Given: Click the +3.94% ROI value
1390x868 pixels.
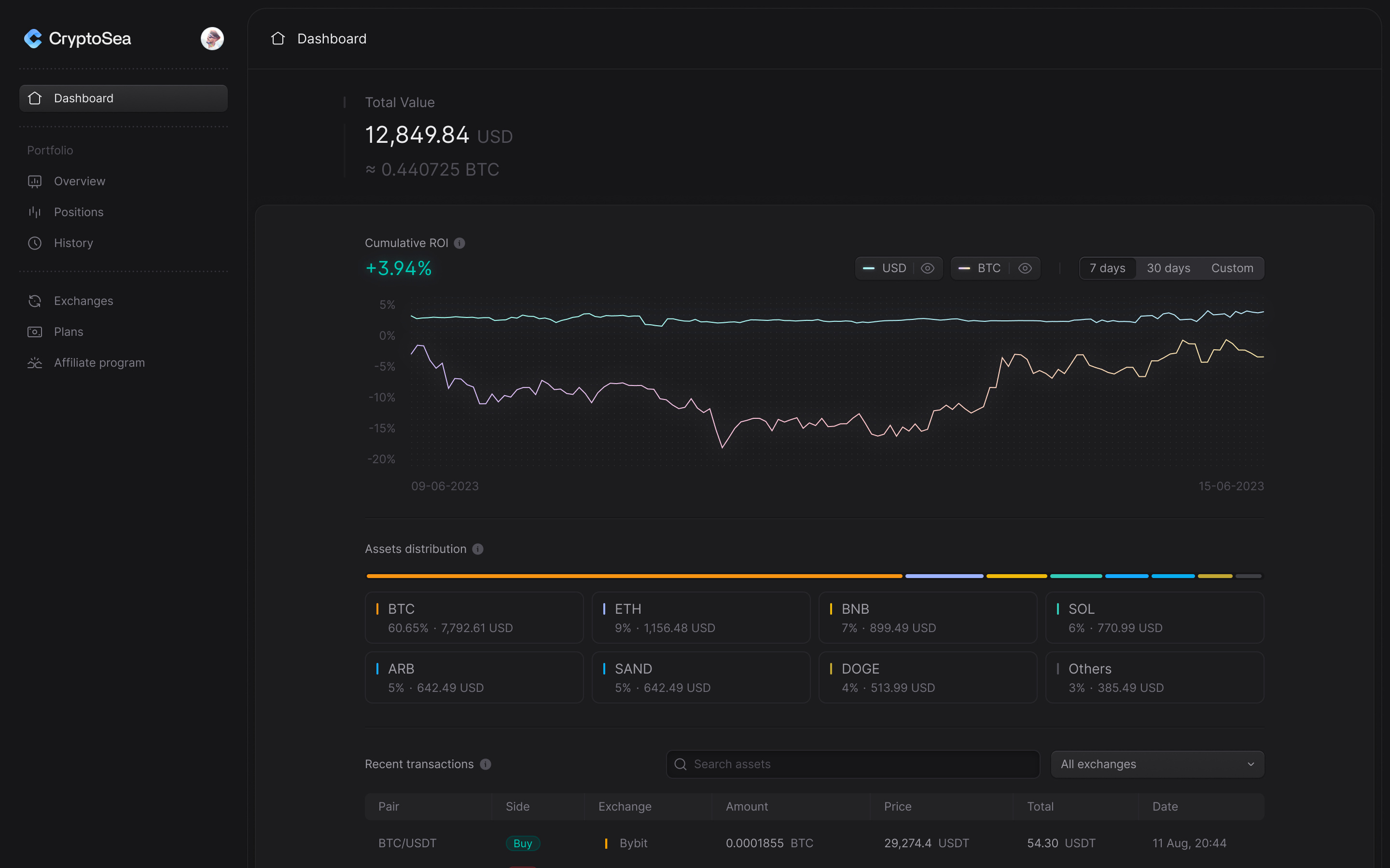Looking at the screenshot, I should 399,268.
